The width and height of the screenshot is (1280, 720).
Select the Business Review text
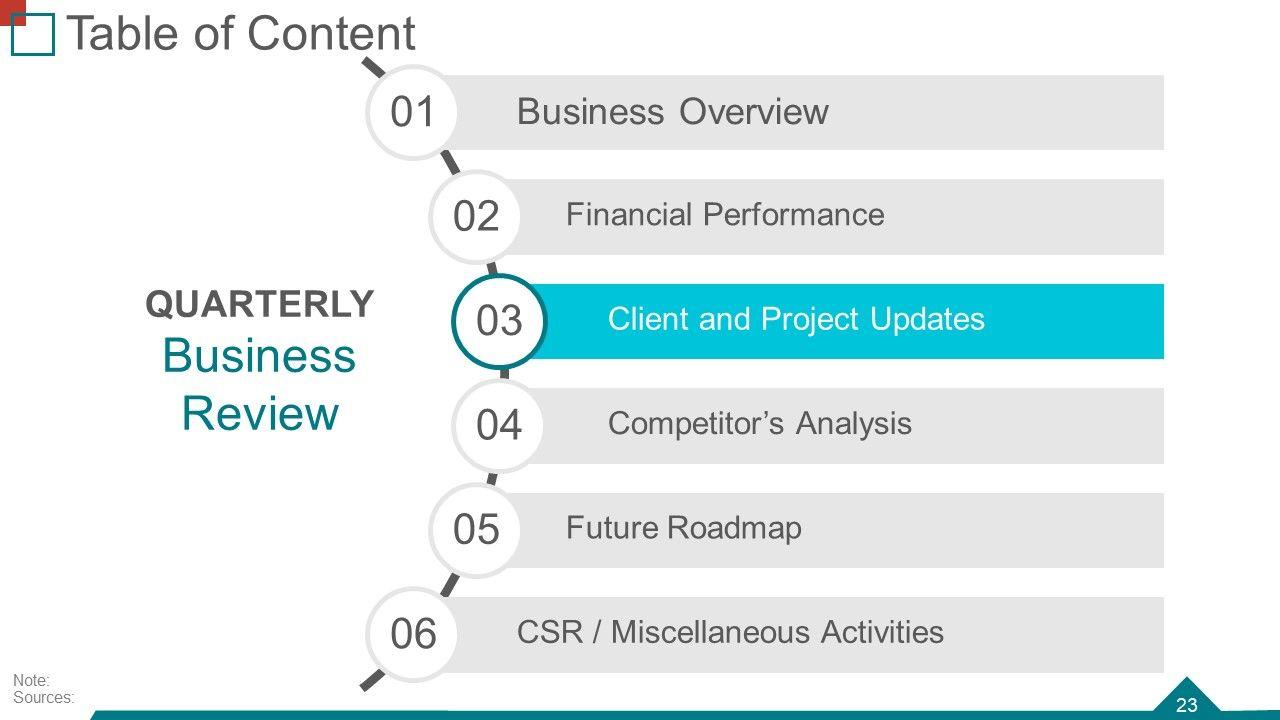coord(259,385)
